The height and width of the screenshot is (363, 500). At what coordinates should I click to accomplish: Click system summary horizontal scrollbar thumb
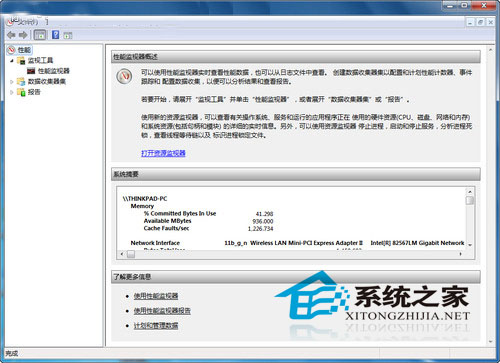(x=131, y=254)
